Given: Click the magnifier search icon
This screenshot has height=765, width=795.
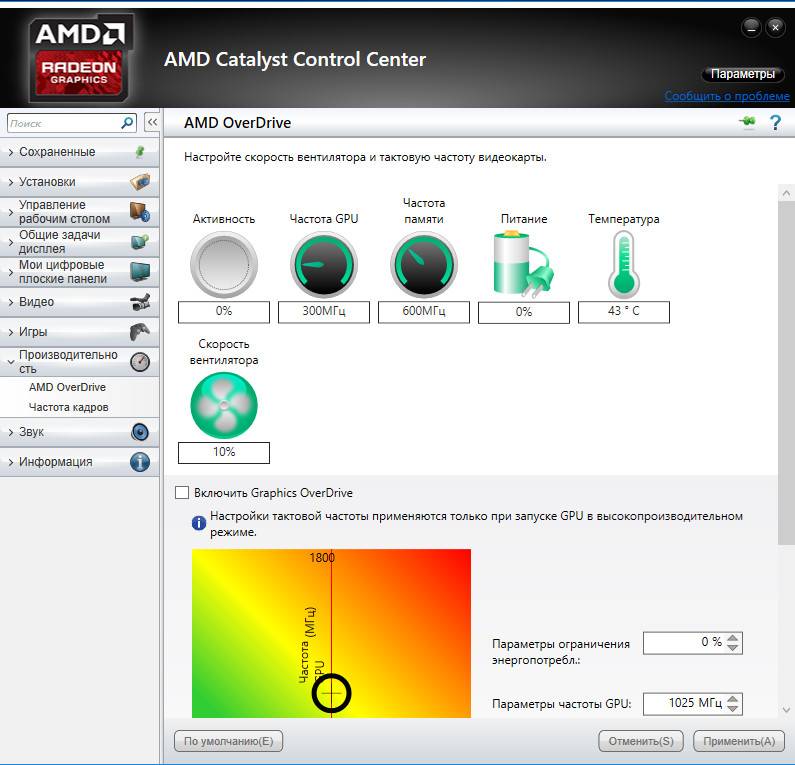Looking at the screenshot, I should click(x=127, y=123).
